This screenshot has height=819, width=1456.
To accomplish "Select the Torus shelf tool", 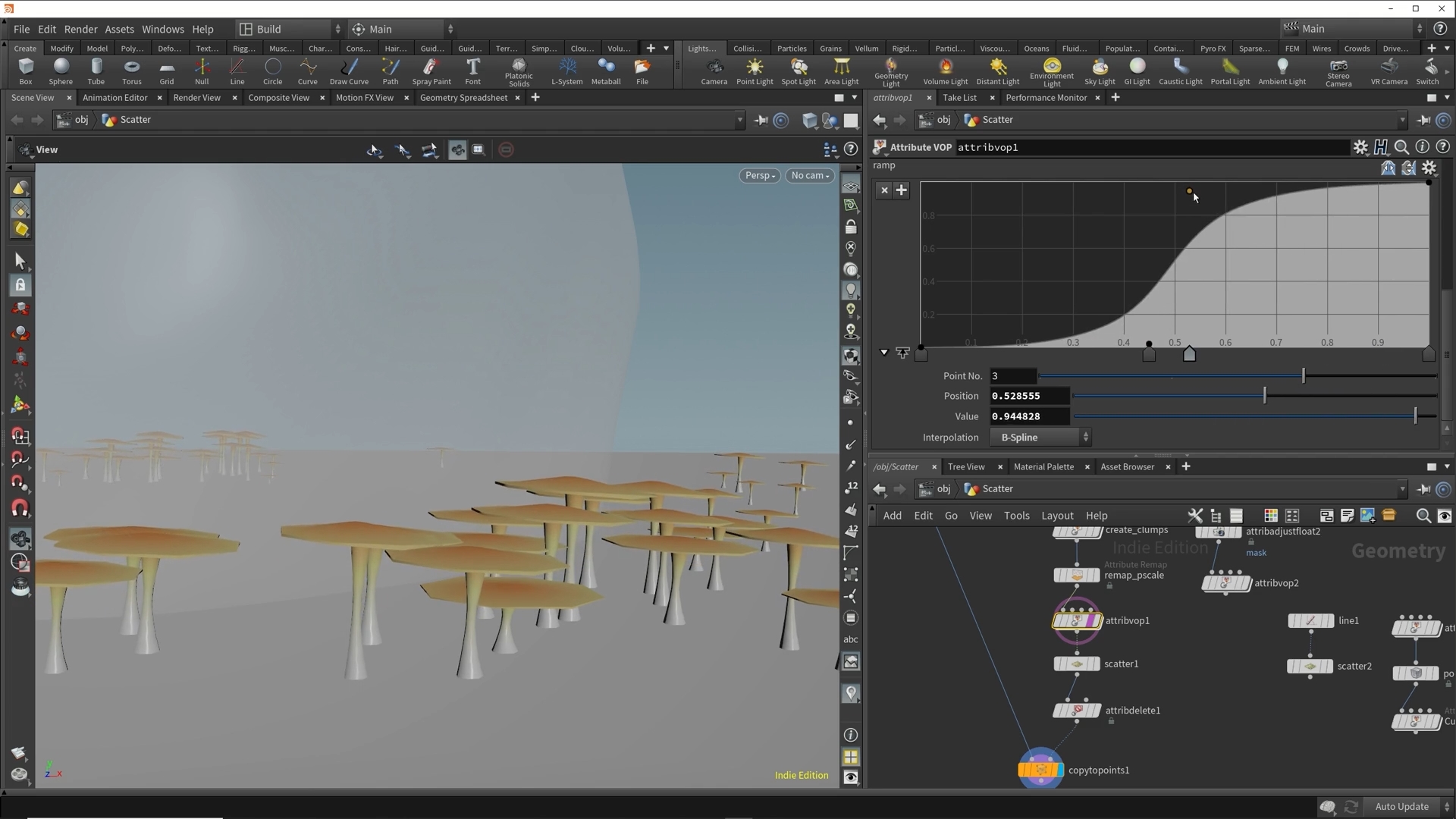I will pos(131,71).
